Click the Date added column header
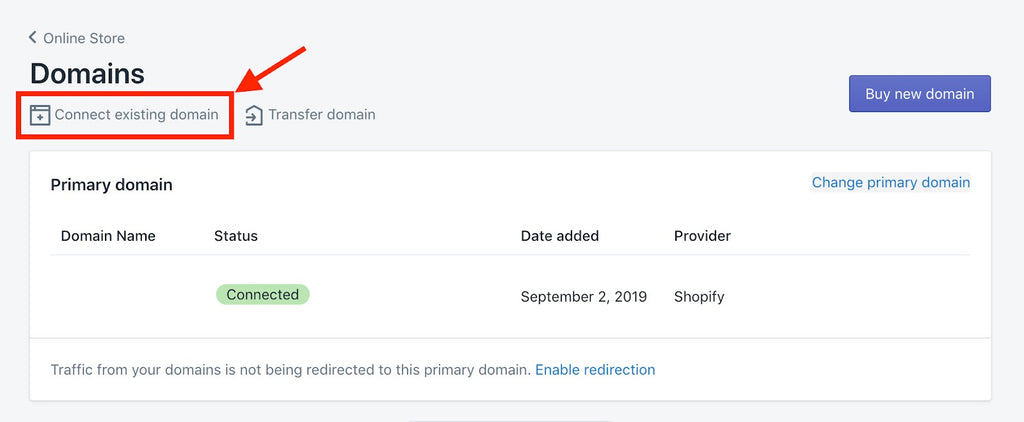Viewport: 1024px width, 422px height. click(560, 236)
